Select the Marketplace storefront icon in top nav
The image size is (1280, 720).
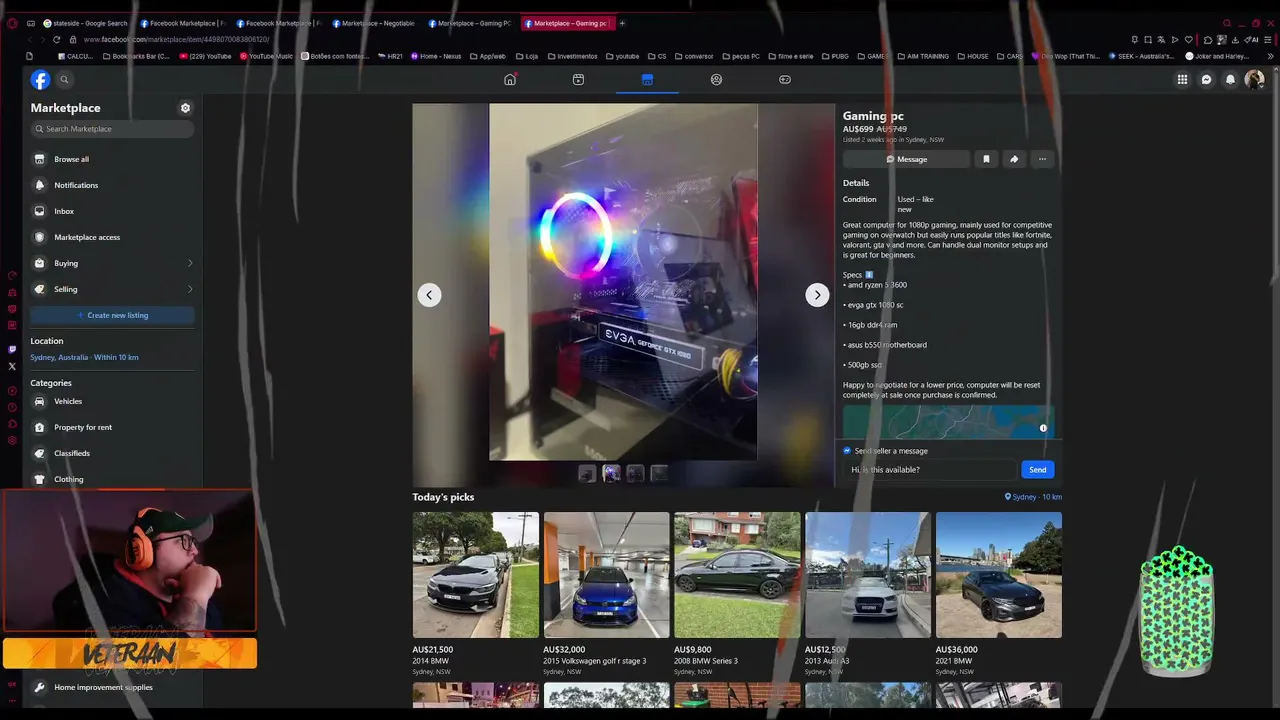[647, 80]
